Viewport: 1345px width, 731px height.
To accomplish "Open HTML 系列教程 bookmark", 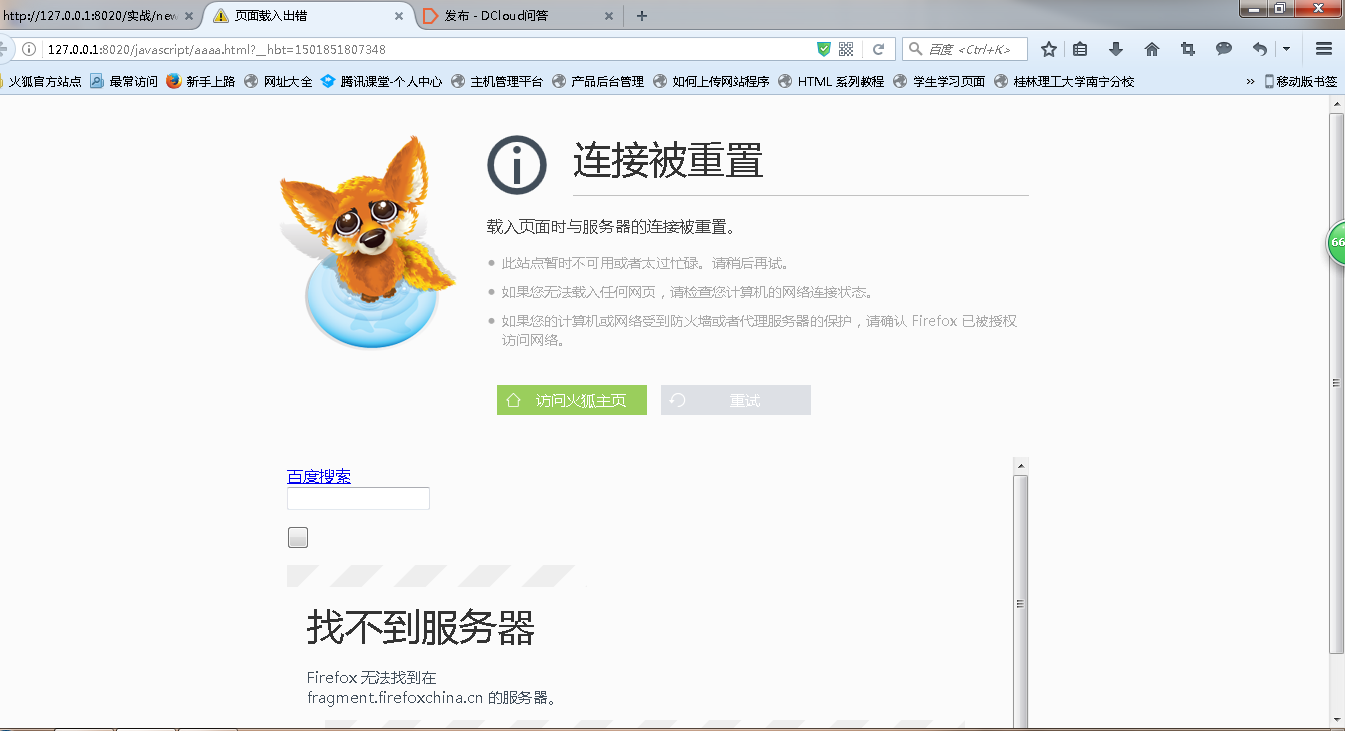I will [831, 82].
